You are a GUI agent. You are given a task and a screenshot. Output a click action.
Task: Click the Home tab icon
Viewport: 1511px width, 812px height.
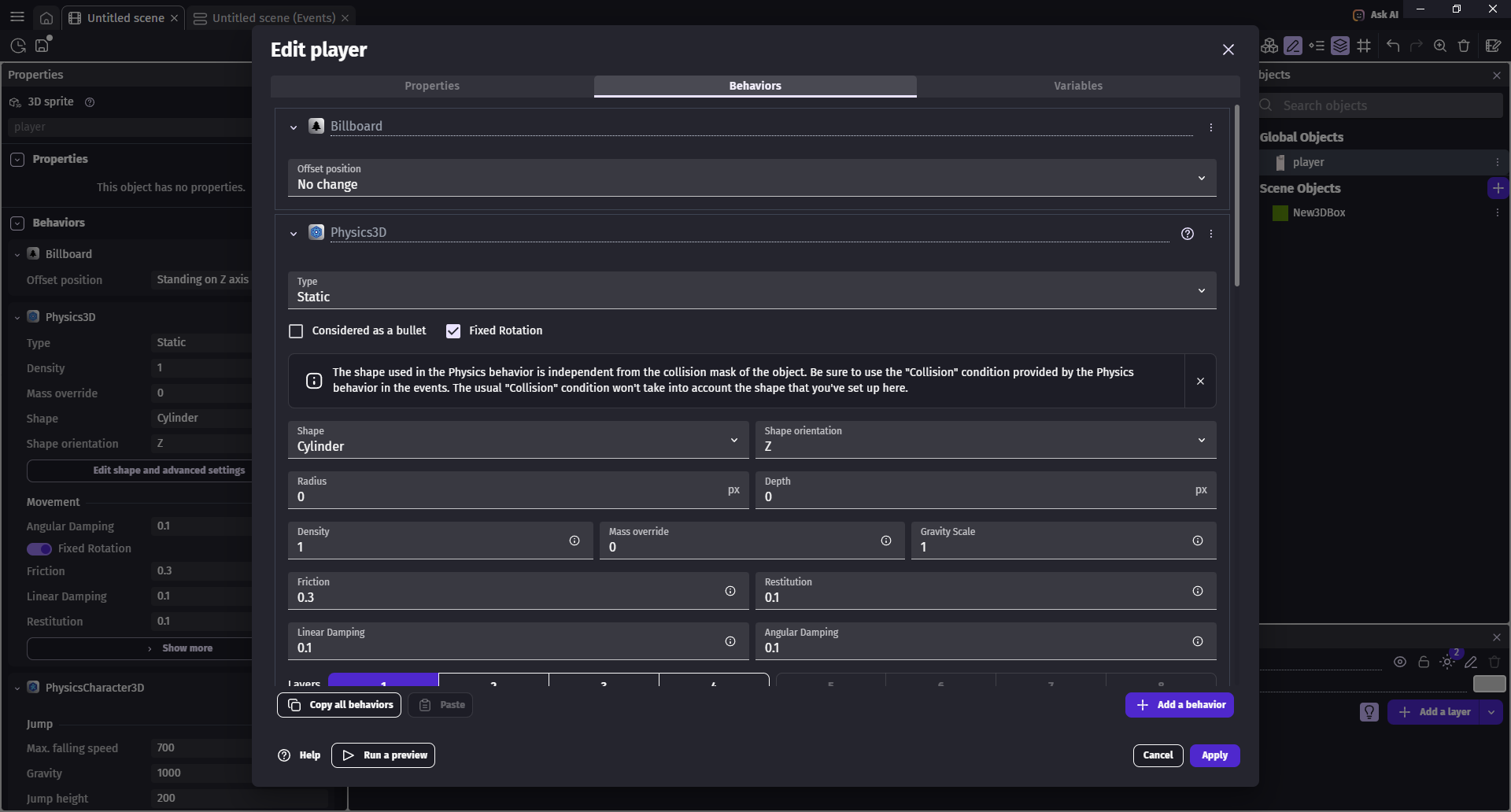click(x=46, y=17)
